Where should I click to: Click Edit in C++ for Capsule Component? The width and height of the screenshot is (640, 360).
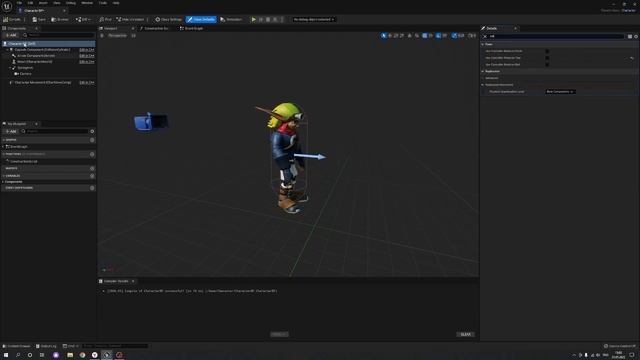(x=87, y=49)
